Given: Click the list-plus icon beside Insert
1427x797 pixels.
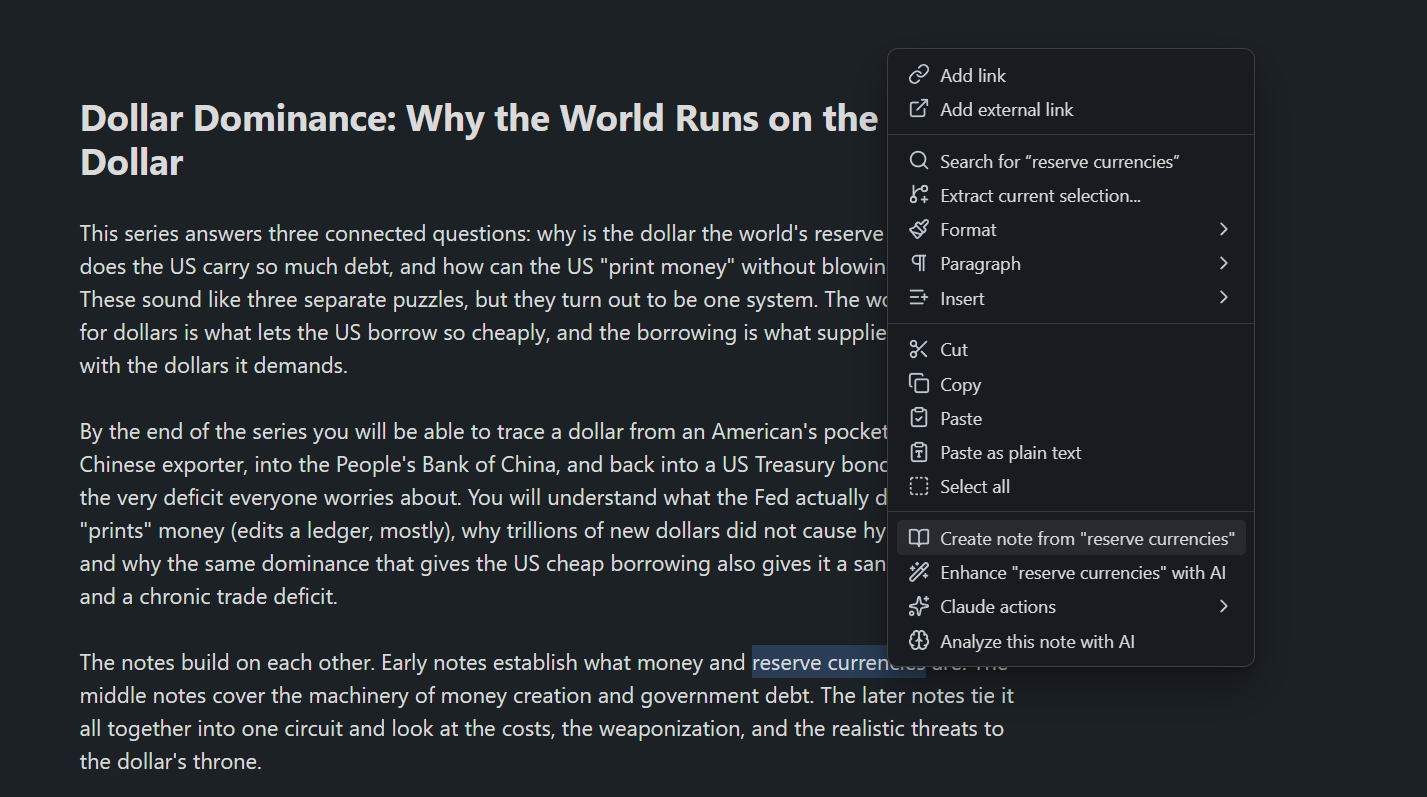Looking at the screenshot, I should point(918,298).
